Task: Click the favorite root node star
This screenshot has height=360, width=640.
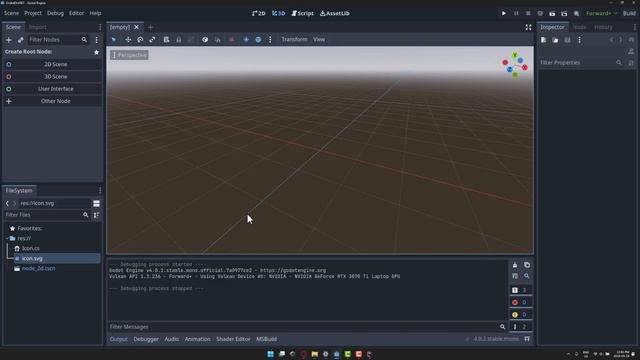Action: click(x=96, y=52)
